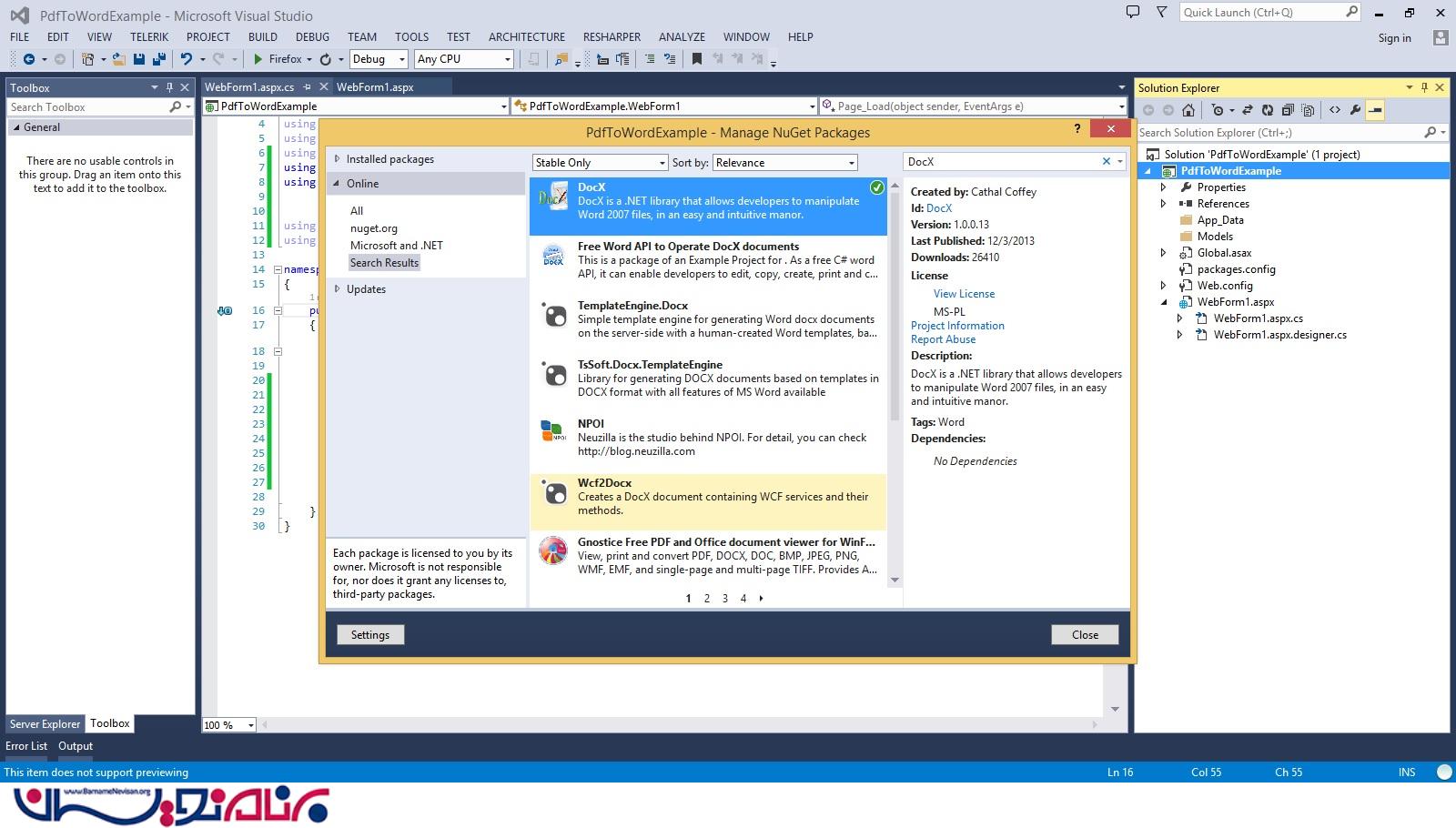The height and width of the screenshot is (828, 1456).
Task: Toggle Show All Files in Solution Explorer
Action: (x=1308, y=110)
